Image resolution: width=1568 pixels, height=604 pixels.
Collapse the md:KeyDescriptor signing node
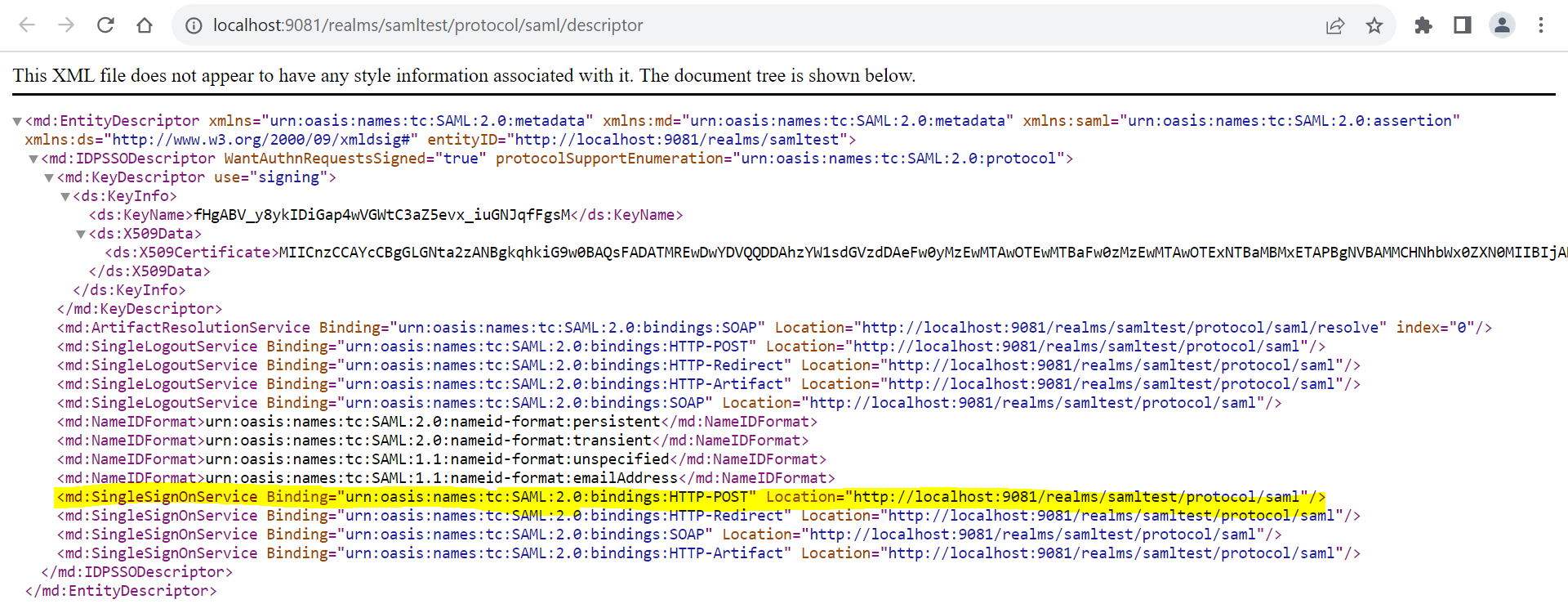49,178
